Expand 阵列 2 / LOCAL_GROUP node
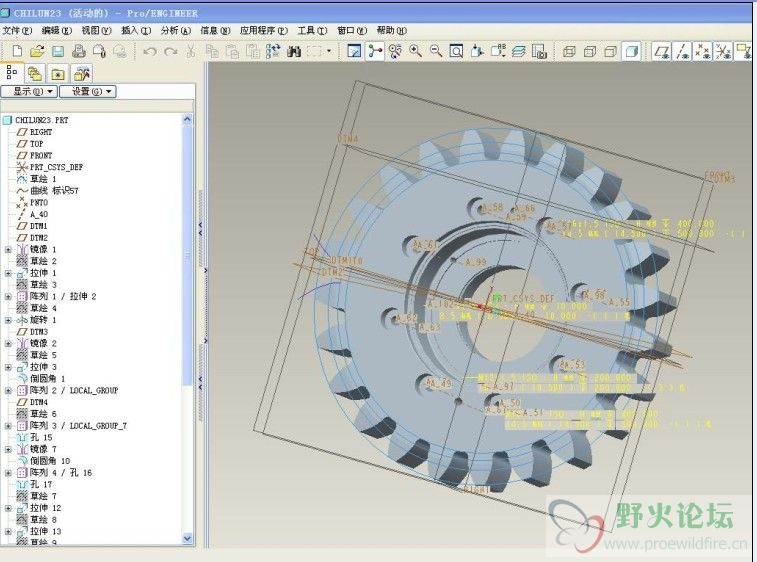Screen dimensions: 757x562 tap(8, 391)
